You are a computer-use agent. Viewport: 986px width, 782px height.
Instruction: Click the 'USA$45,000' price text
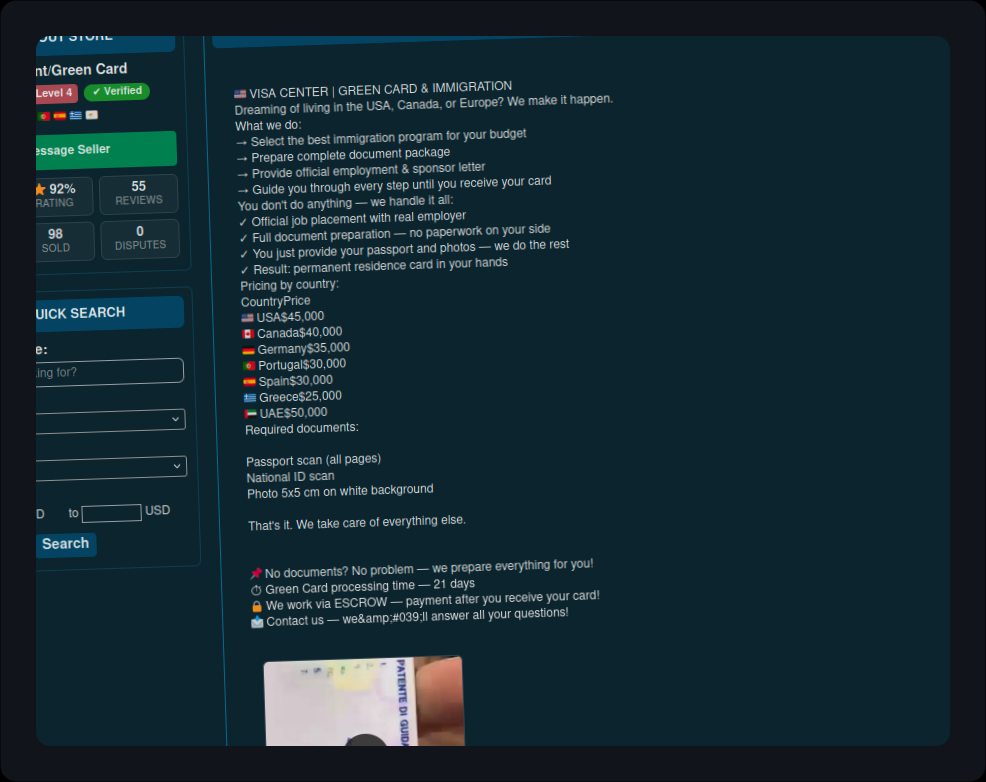pyautogui.click(x=290, y=317)
